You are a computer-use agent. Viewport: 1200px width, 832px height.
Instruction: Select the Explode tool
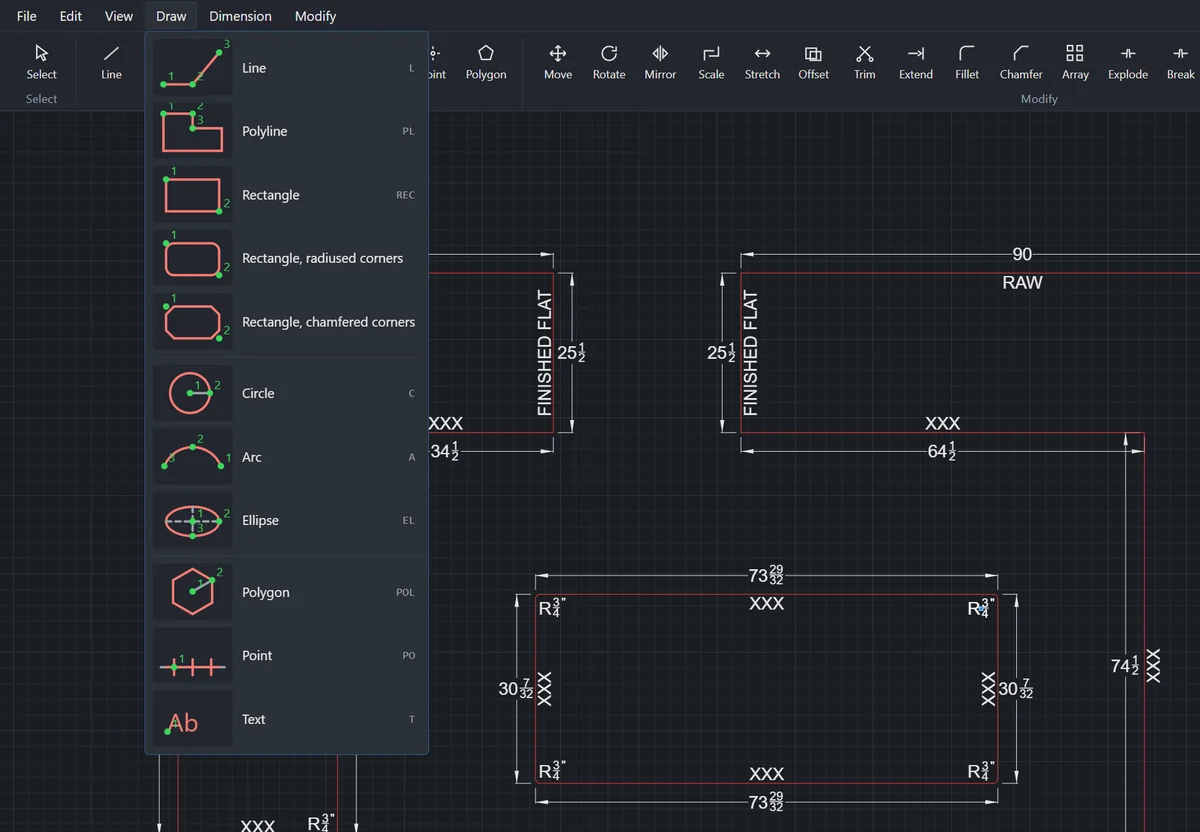pyautogui.click(x=1128, y=62)
